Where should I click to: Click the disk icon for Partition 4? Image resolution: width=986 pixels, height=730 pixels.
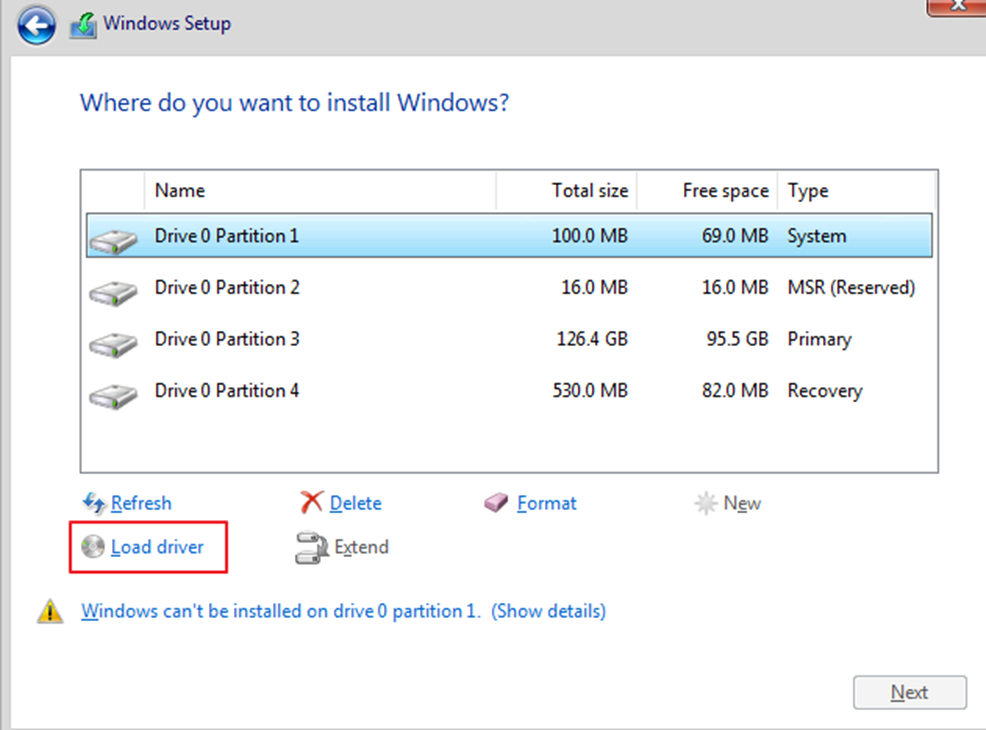point(113,396)
